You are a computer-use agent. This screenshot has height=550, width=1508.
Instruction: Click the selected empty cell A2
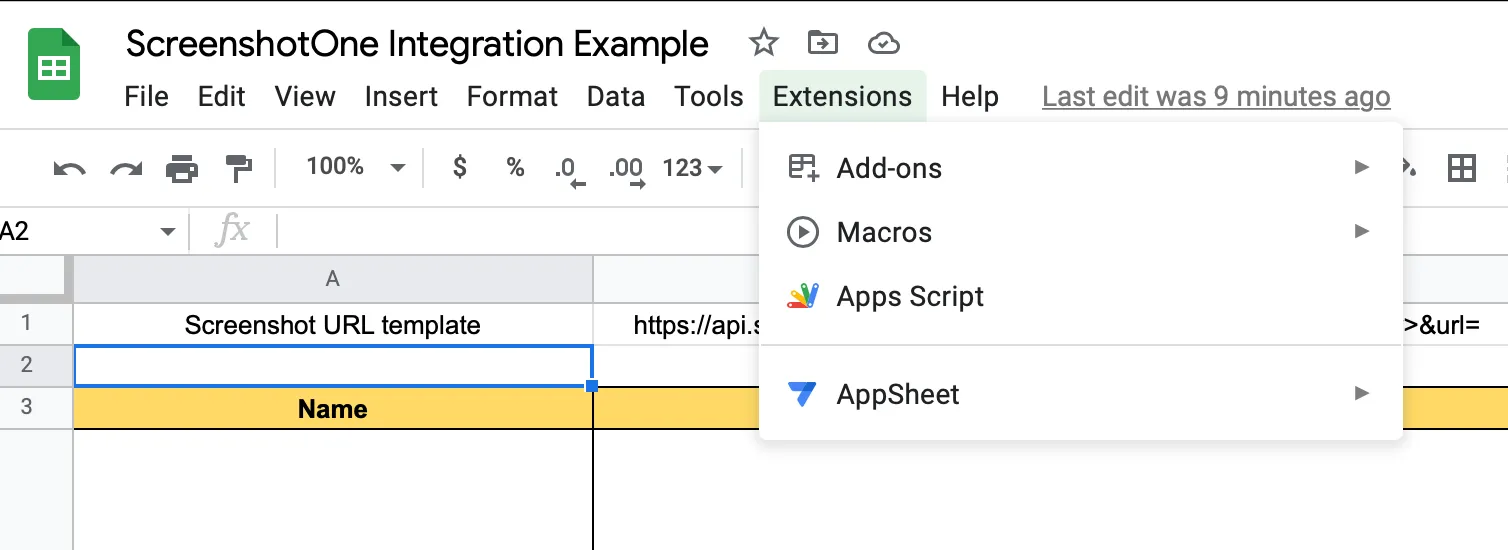click(333, 366)
